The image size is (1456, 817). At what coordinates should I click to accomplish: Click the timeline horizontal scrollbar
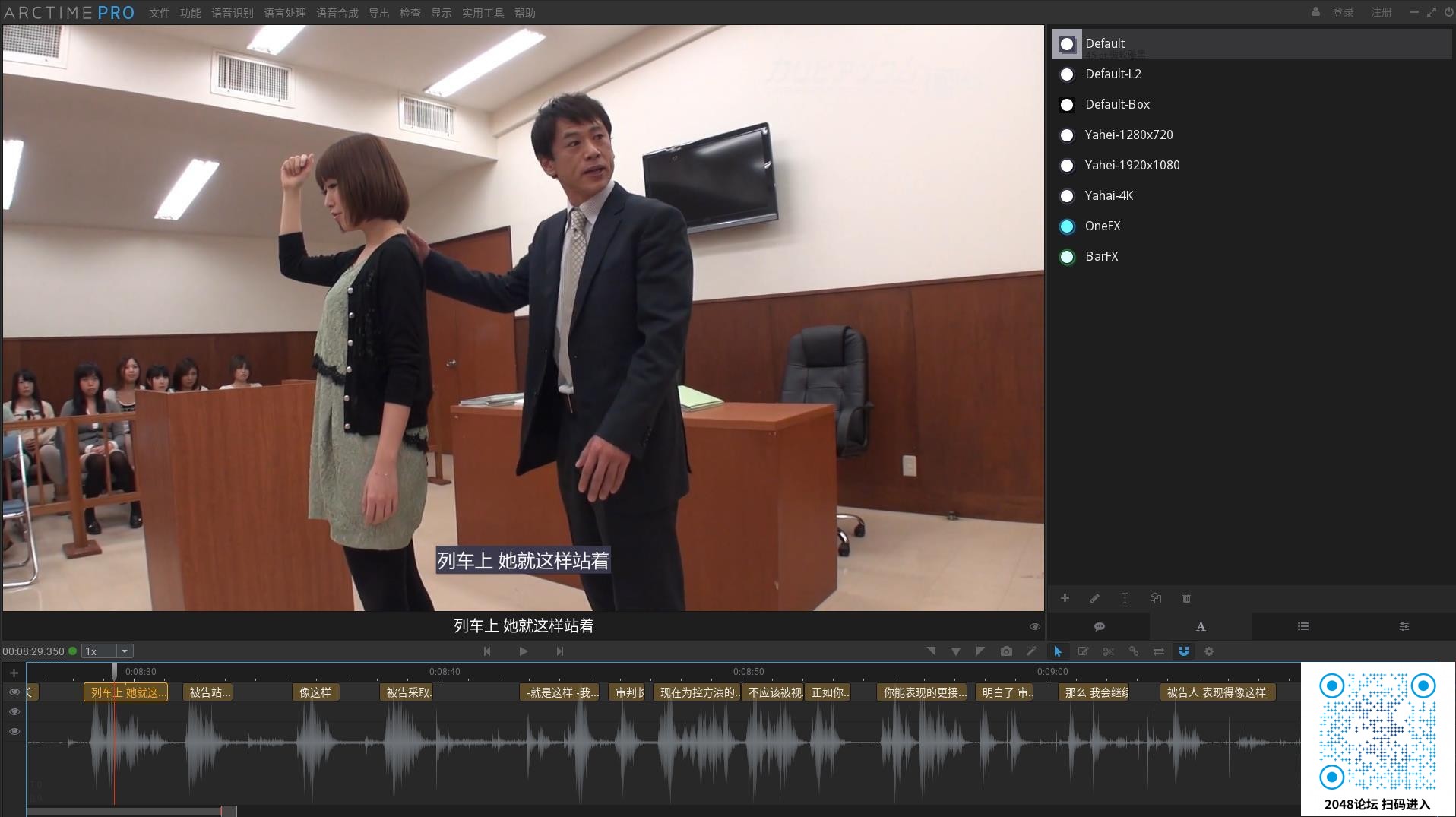(x=131, y=811)
